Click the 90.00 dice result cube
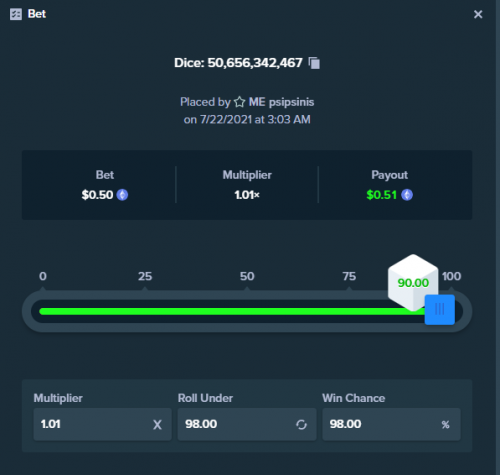 tap(413, 283)
